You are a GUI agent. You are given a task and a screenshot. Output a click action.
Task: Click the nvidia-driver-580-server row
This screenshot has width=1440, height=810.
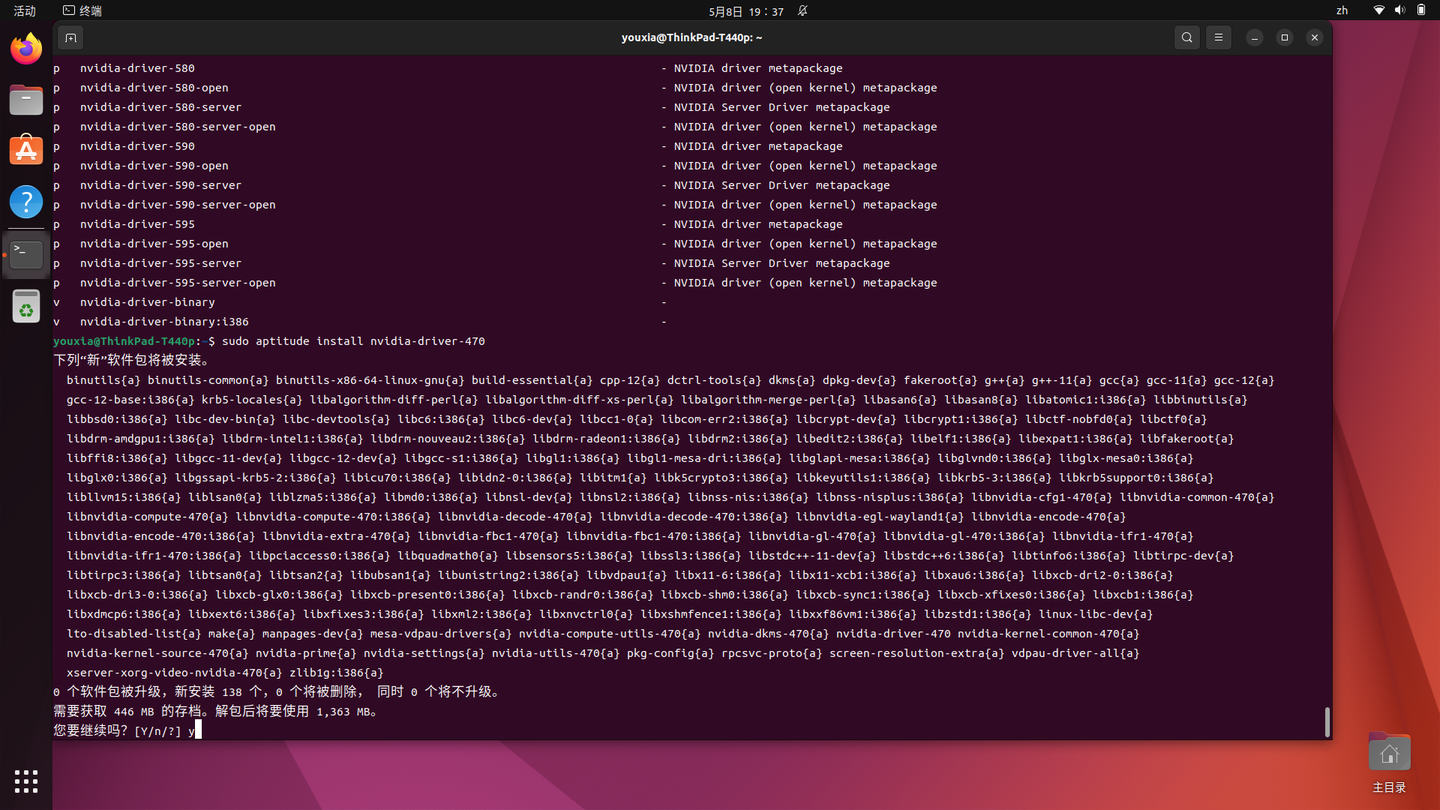tap(471, 107)
